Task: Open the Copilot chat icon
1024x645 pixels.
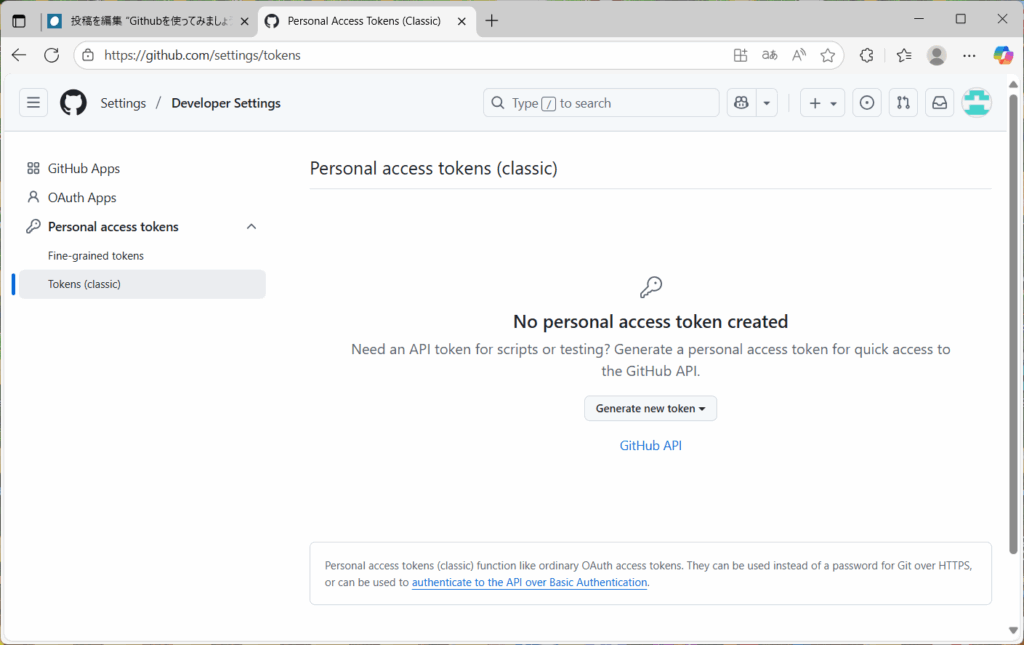Action: (741, 103)
